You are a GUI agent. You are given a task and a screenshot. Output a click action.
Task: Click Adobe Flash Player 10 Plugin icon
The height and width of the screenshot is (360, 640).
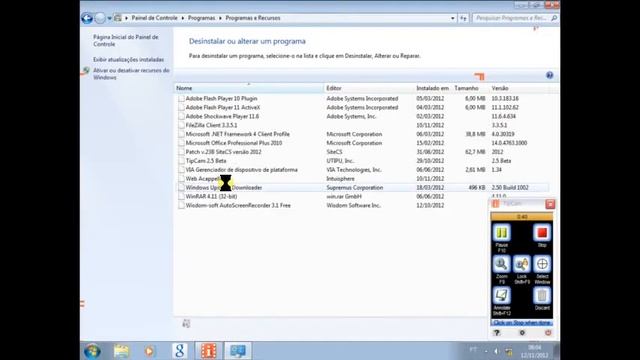181,98
